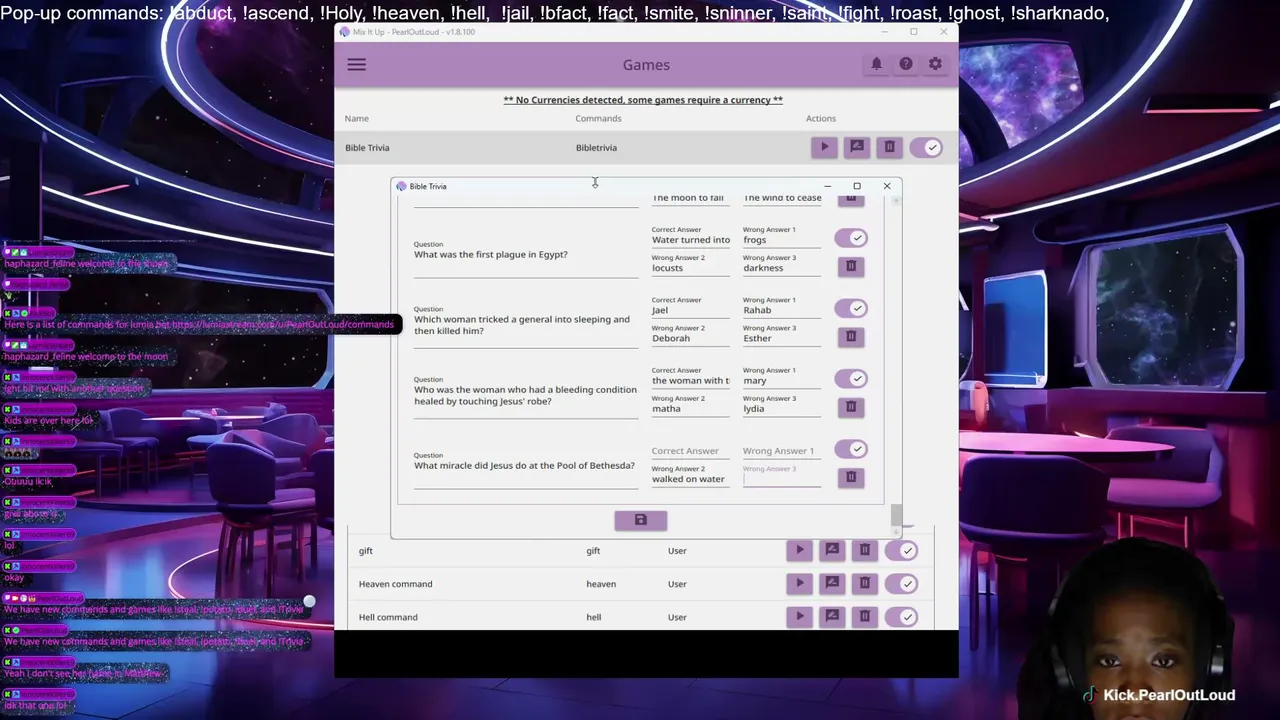Delete the bleeding condition question
1280x720 pixels.
pyautogui.click(x=851, y=407)
